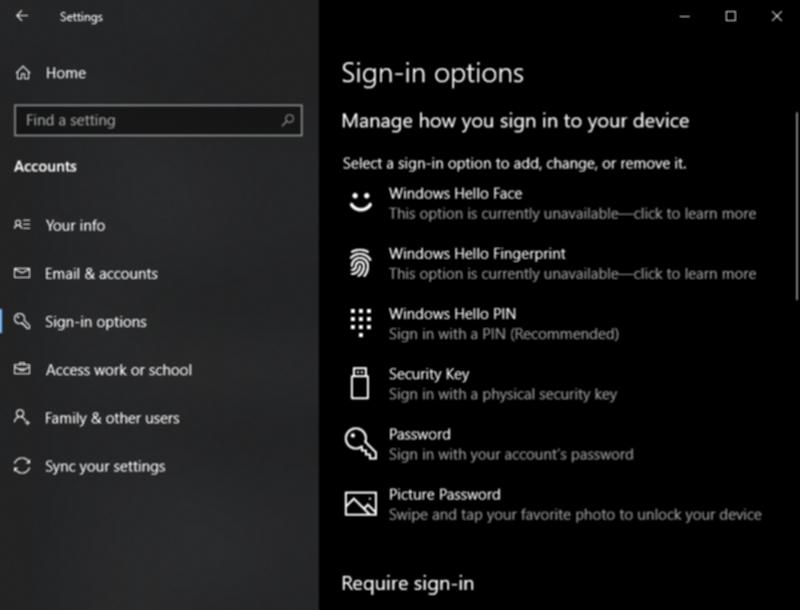Select Your info in the Accounts sidebar
800x610 pixels.
[x=75, y=225]
